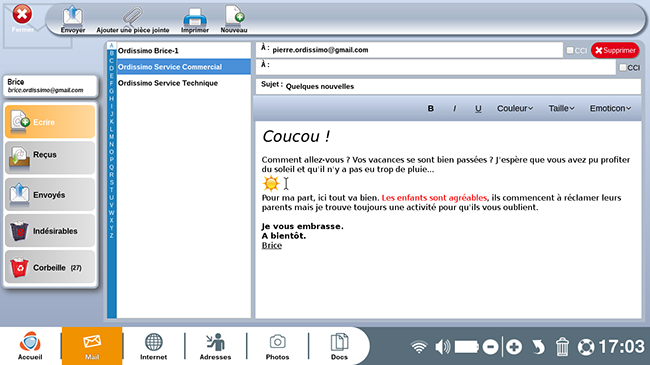The height and width of the screenshot is (365, 650).
Task: Click the Sujet field
Action: [x=448, y=86]
